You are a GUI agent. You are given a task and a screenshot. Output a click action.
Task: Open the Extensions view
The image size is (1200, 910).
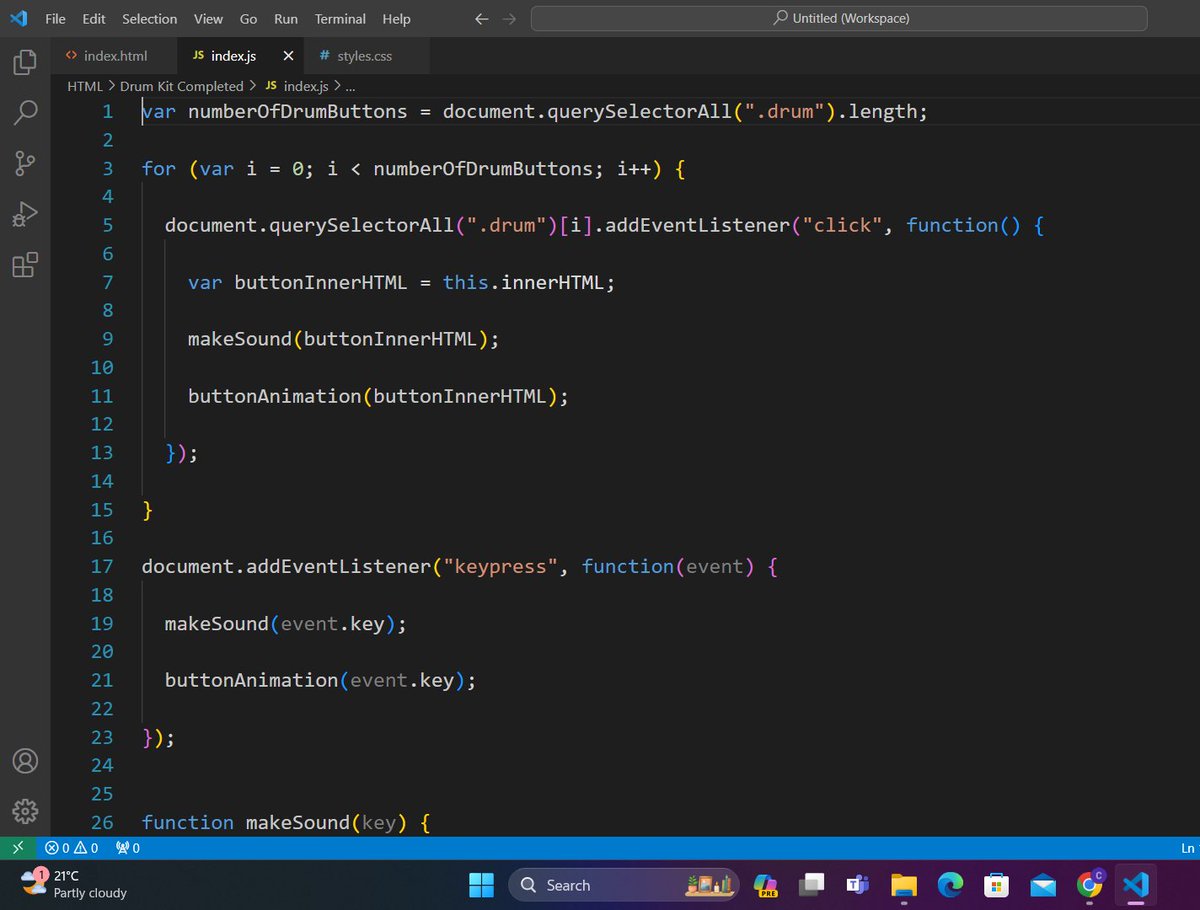pos(25,264)
